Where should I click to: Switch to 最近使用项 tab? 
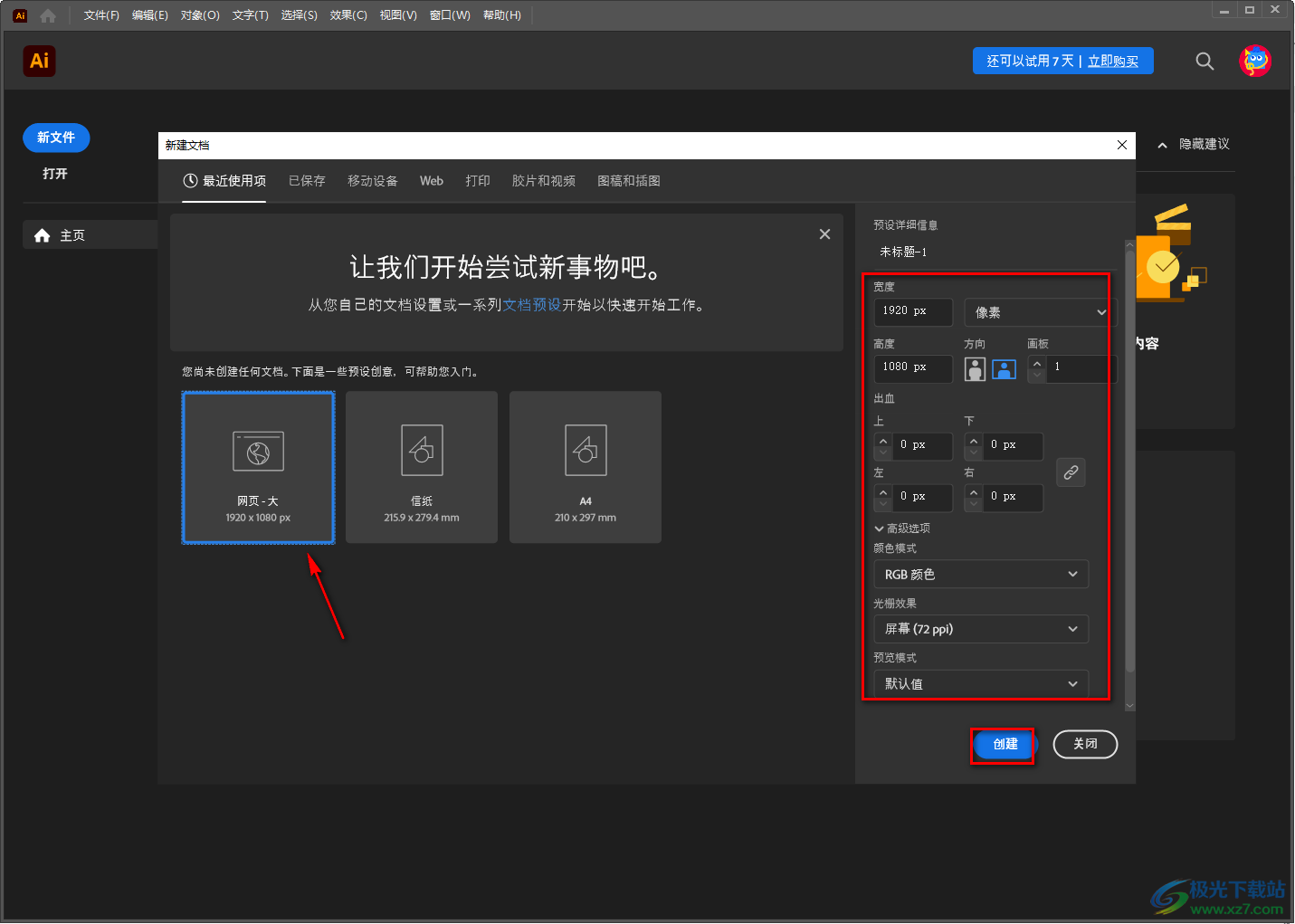[x=224, y=181]
